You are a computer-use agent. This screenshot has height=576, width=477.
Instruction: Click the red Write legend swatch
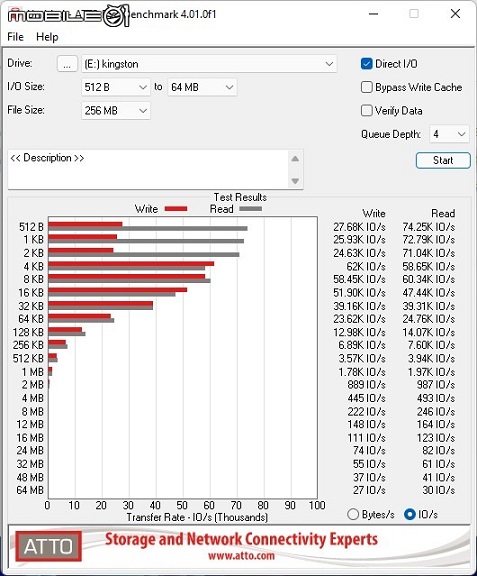[176, 209]
